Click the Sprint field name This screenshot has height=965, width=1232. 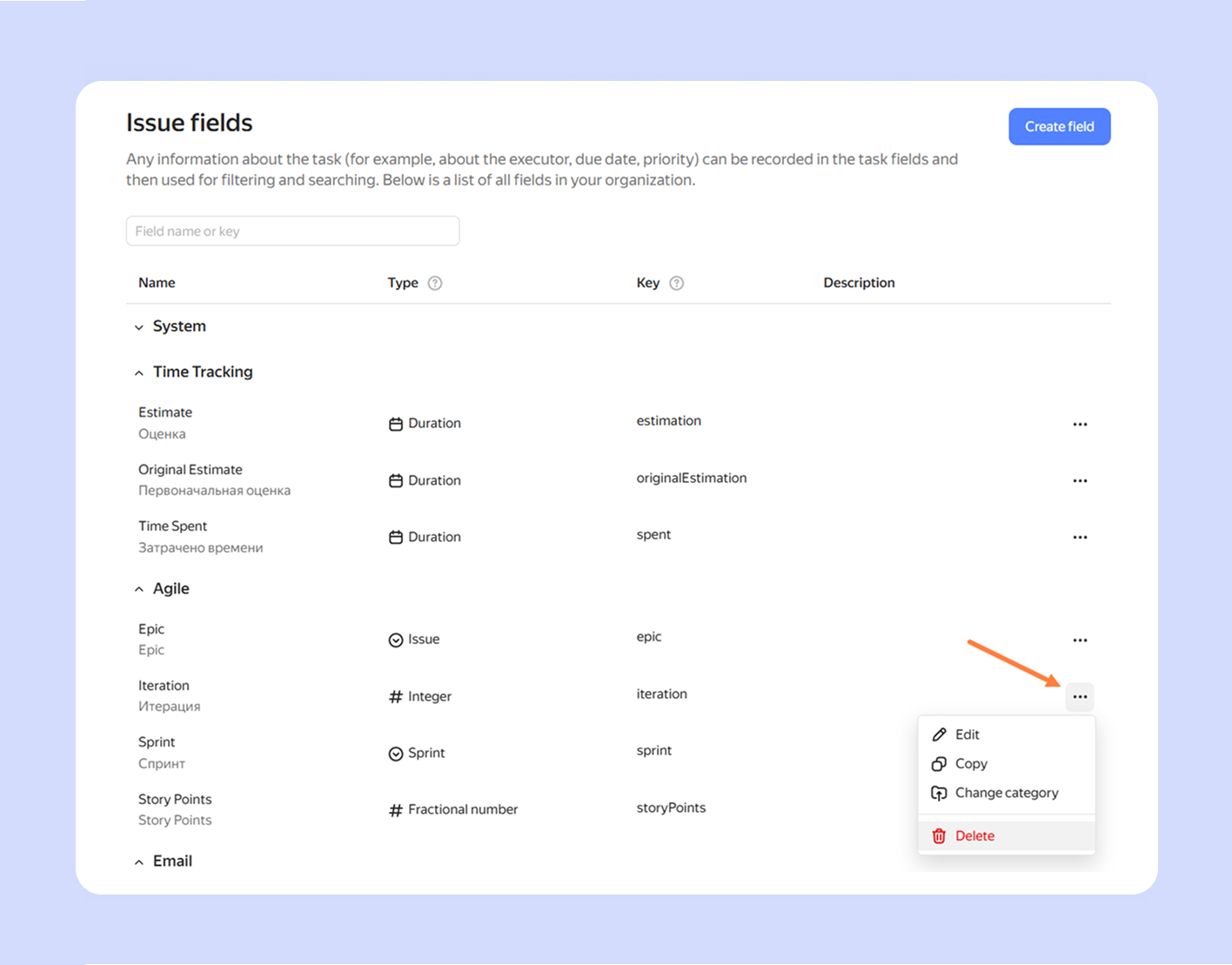(157, 742)
